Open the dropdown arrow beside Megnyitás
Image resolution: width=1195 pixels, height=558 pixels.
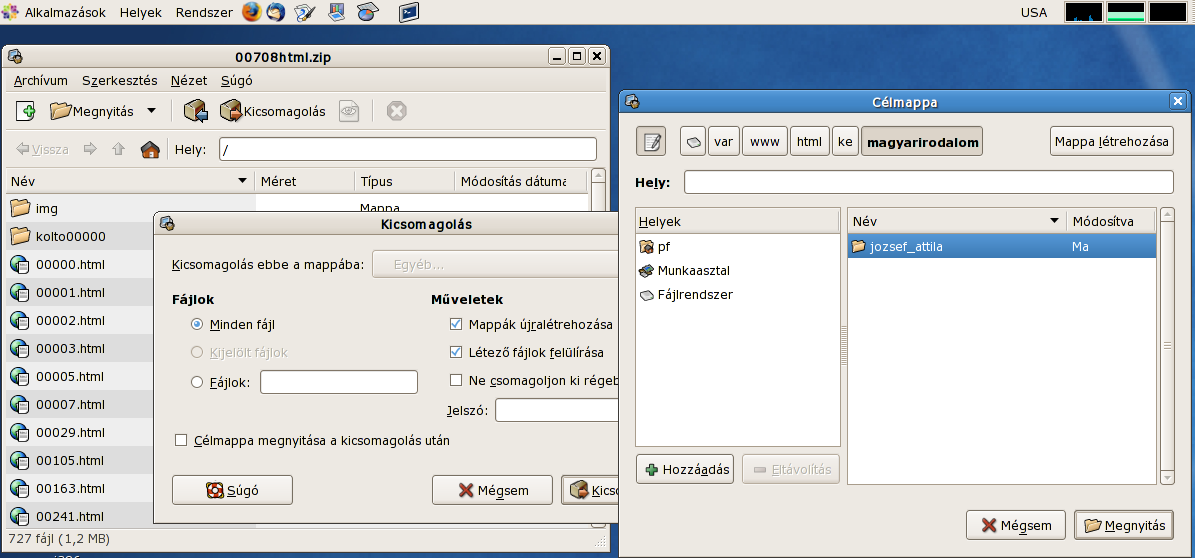pos(152,111)
